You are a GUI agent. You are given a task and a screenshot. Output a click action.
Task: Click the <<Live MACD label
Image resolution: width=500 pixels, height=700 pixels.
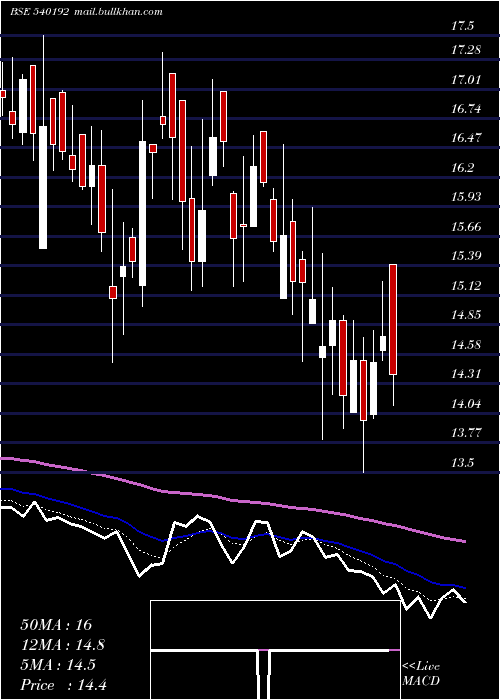[421, 674]
